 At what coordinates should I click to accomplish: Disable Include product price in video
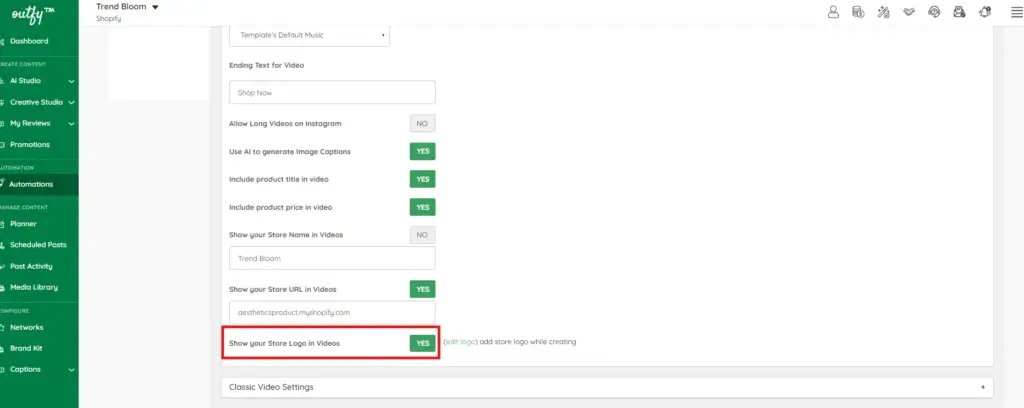click(423, 207)
